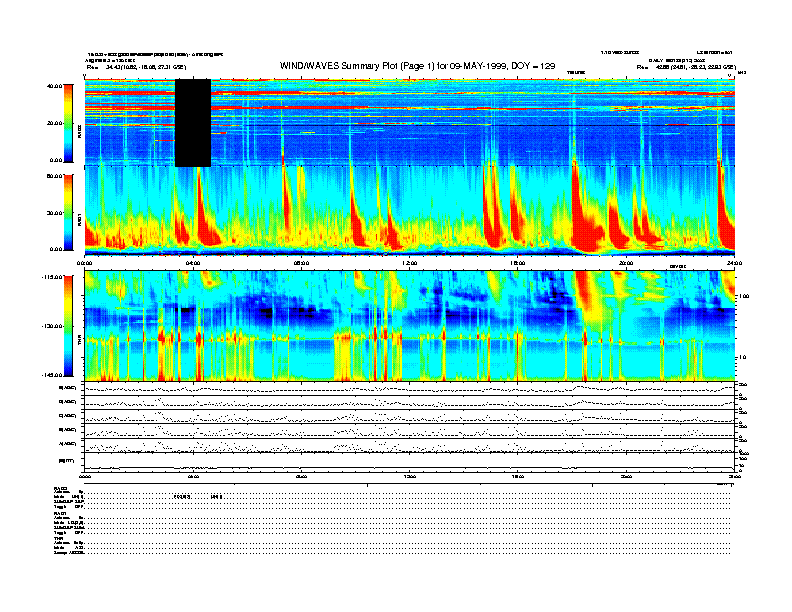Click the 20.00 label on RAD2 scale
Viewport: 792px width, 612px height.
pos(54,123)
